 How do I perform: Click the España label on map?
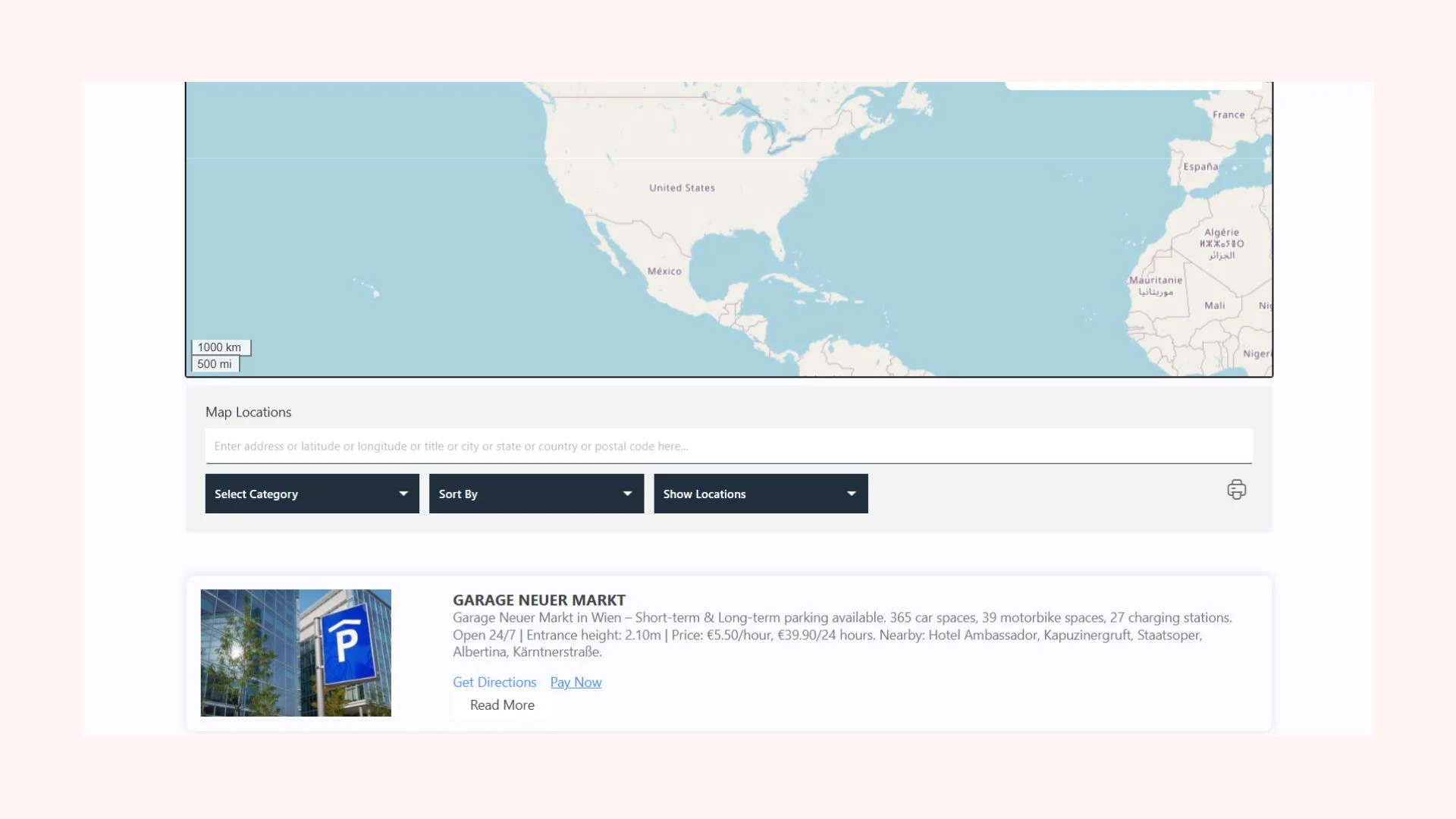1200,167
